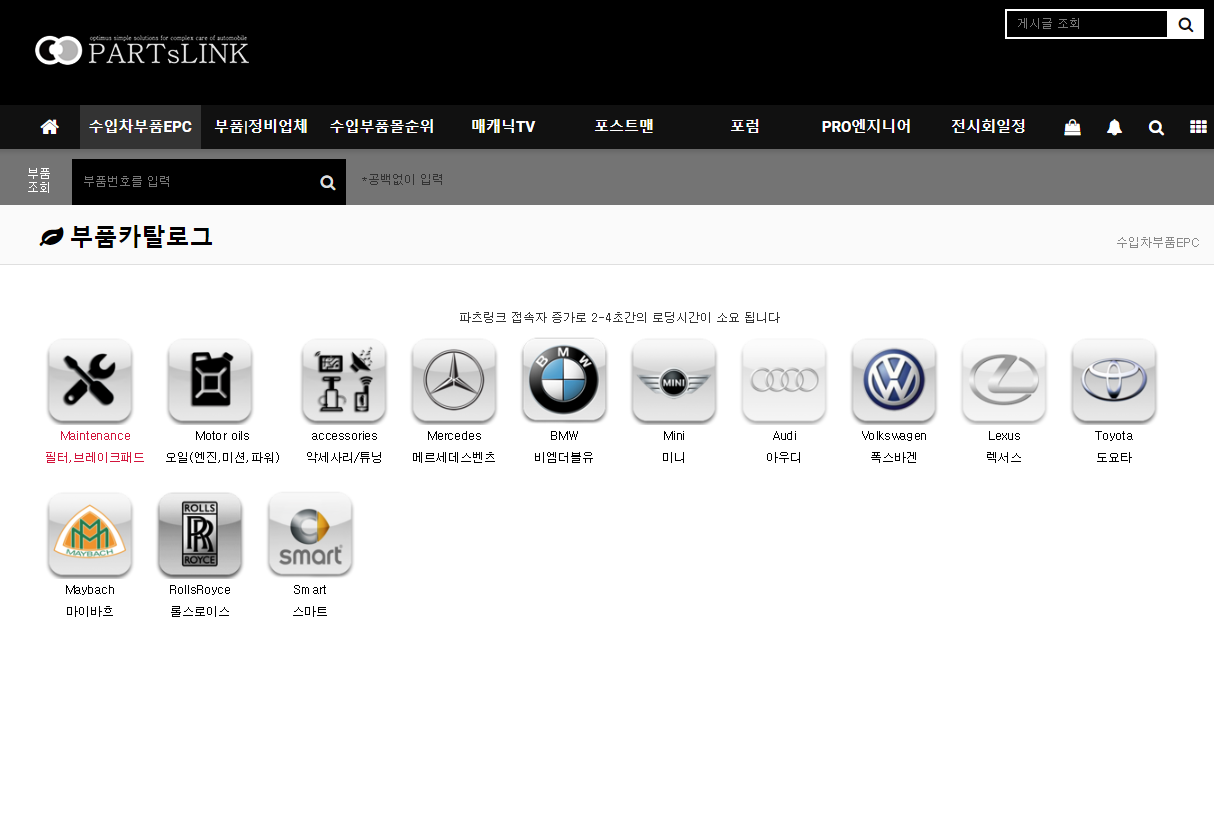
Task: Click the 오일(엔진,미션,파워) link
Action: pyautogui.click(x=222, y=457)
